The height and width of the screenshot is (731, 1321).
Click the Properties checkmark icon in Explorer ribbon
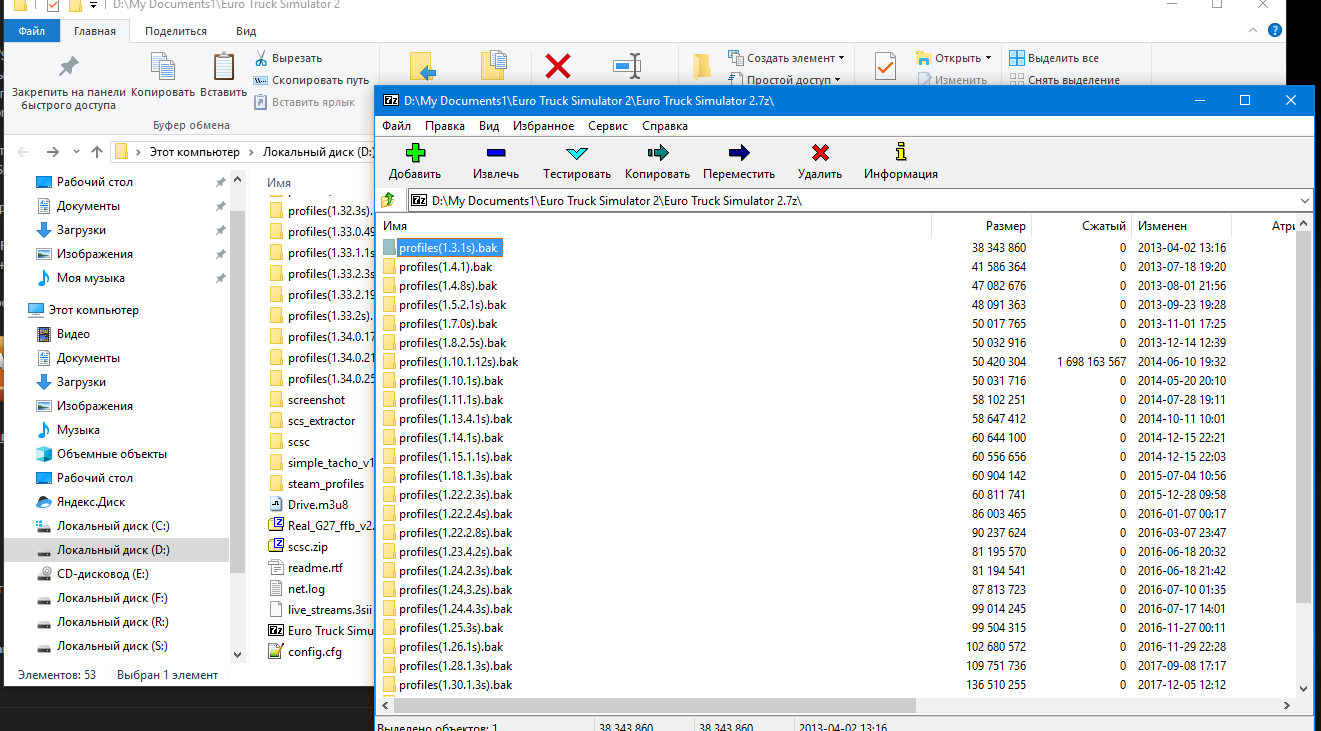[x=885, y=66]
